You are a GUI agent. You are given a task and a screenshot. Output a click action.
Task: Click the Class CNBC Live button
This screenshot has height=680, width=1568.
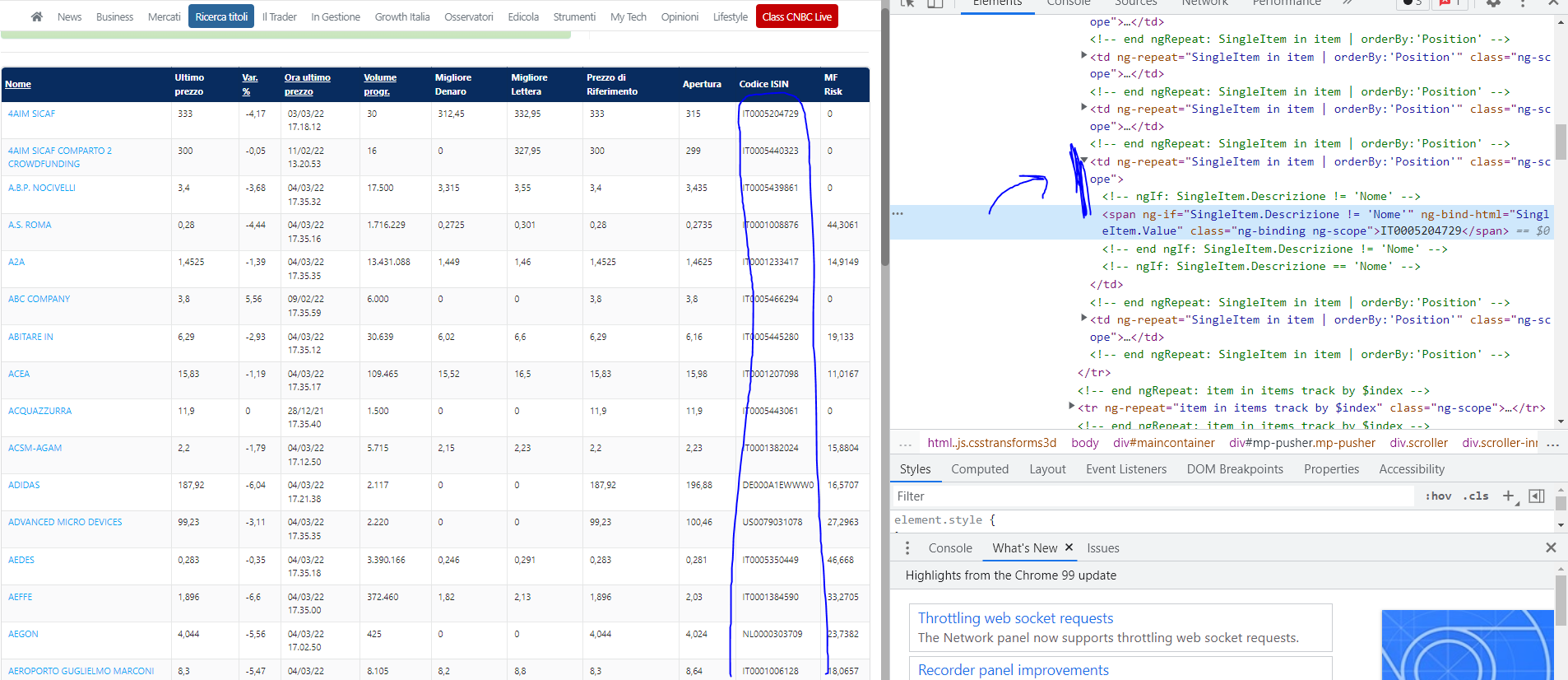tap(797, 16)
